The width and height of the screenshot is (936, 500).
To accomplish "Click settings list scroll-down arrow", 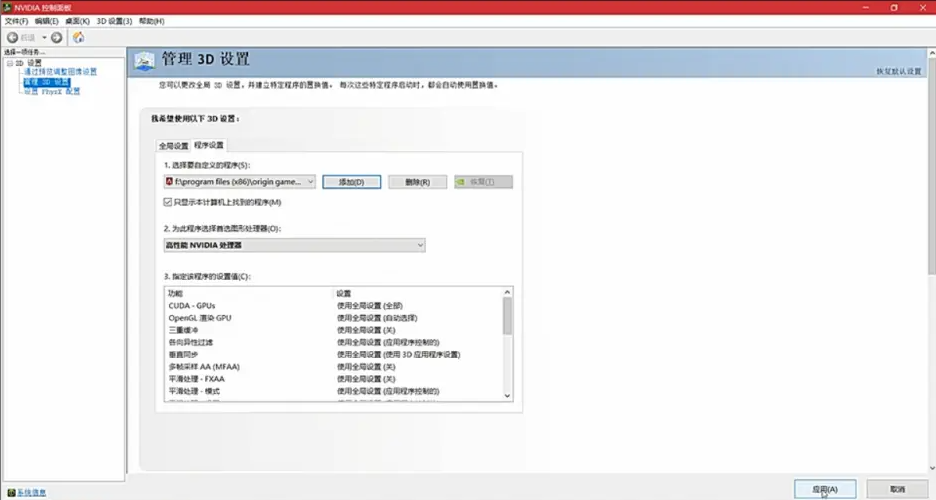I will click(x=507, y=396).
